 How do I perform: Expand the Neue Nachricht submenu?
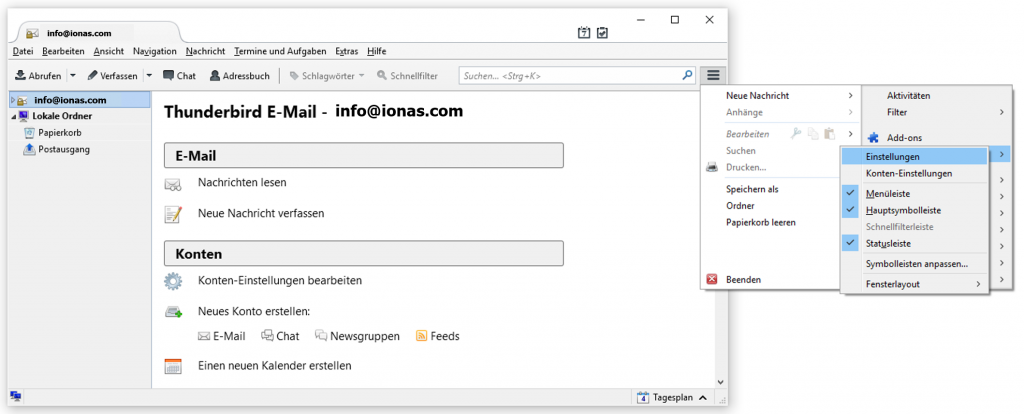pyautogui.click(x=850, y=96)
